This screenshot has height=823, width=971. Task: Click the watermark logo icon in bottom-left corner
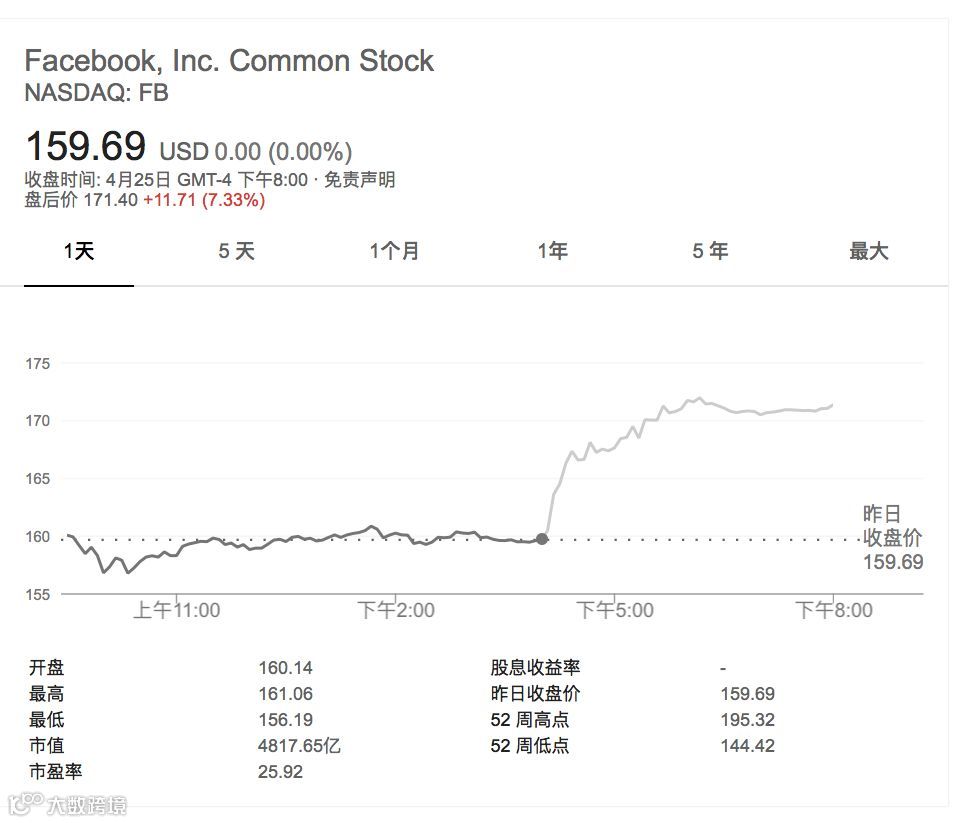point(25,803)
